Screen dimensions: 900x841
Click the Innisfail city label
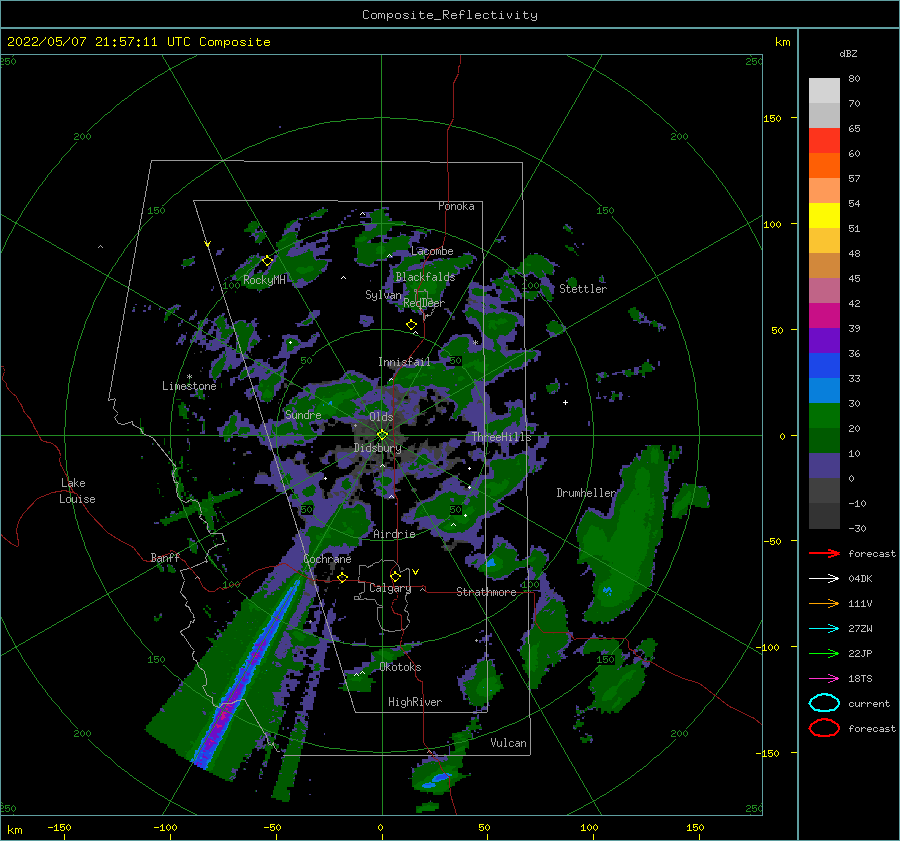(x=404, y=362)
